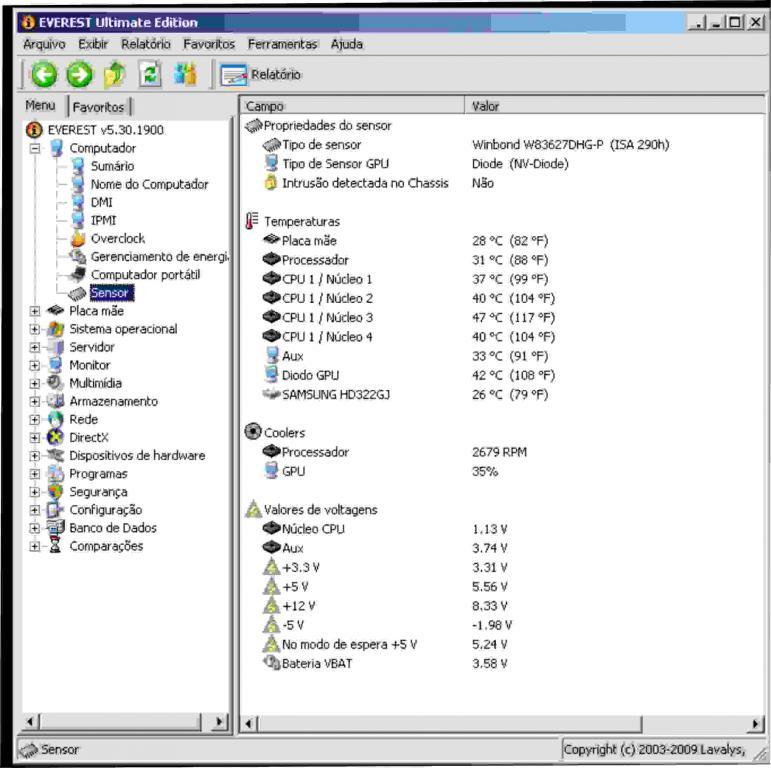Viewport: 771px width, 768px height.
Task: Click the Refresh toolbar icon
Action: pos(150,75)
